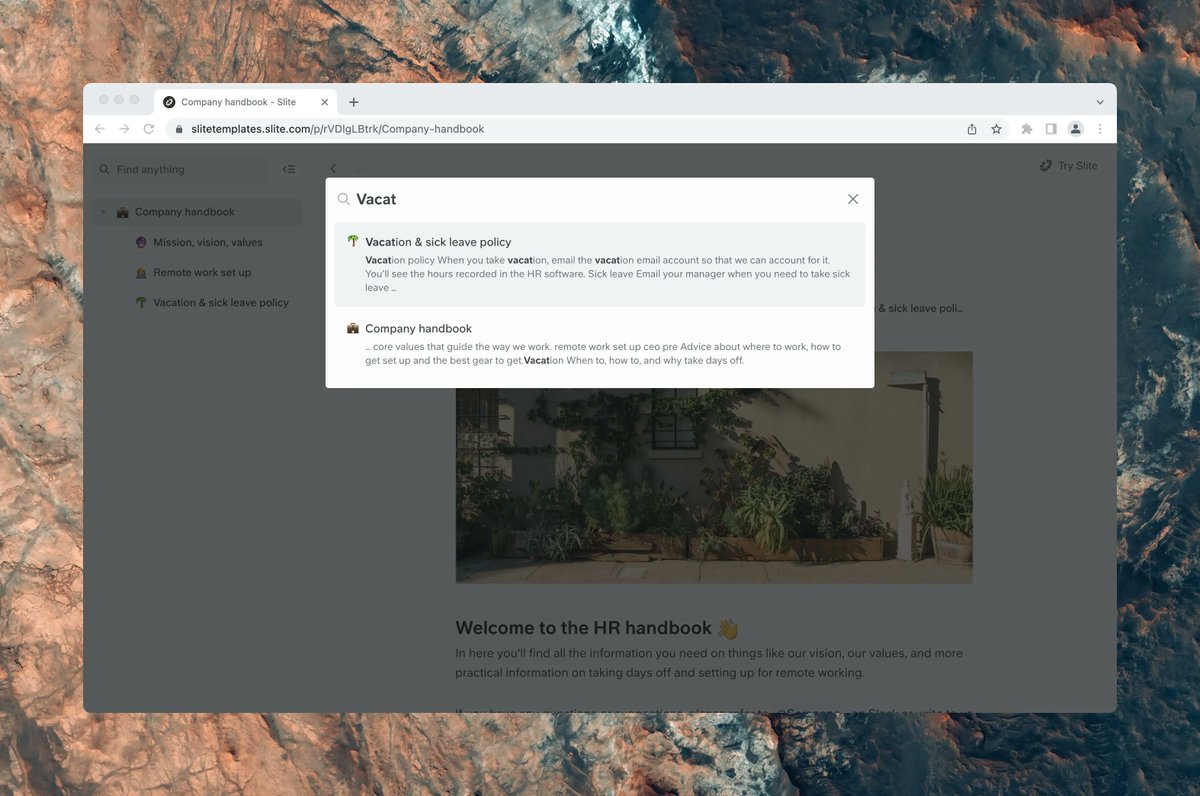Click the house plants cover image
This screenshot has height=796, width=1200.
pyautogui.click(x=714, y=467)
